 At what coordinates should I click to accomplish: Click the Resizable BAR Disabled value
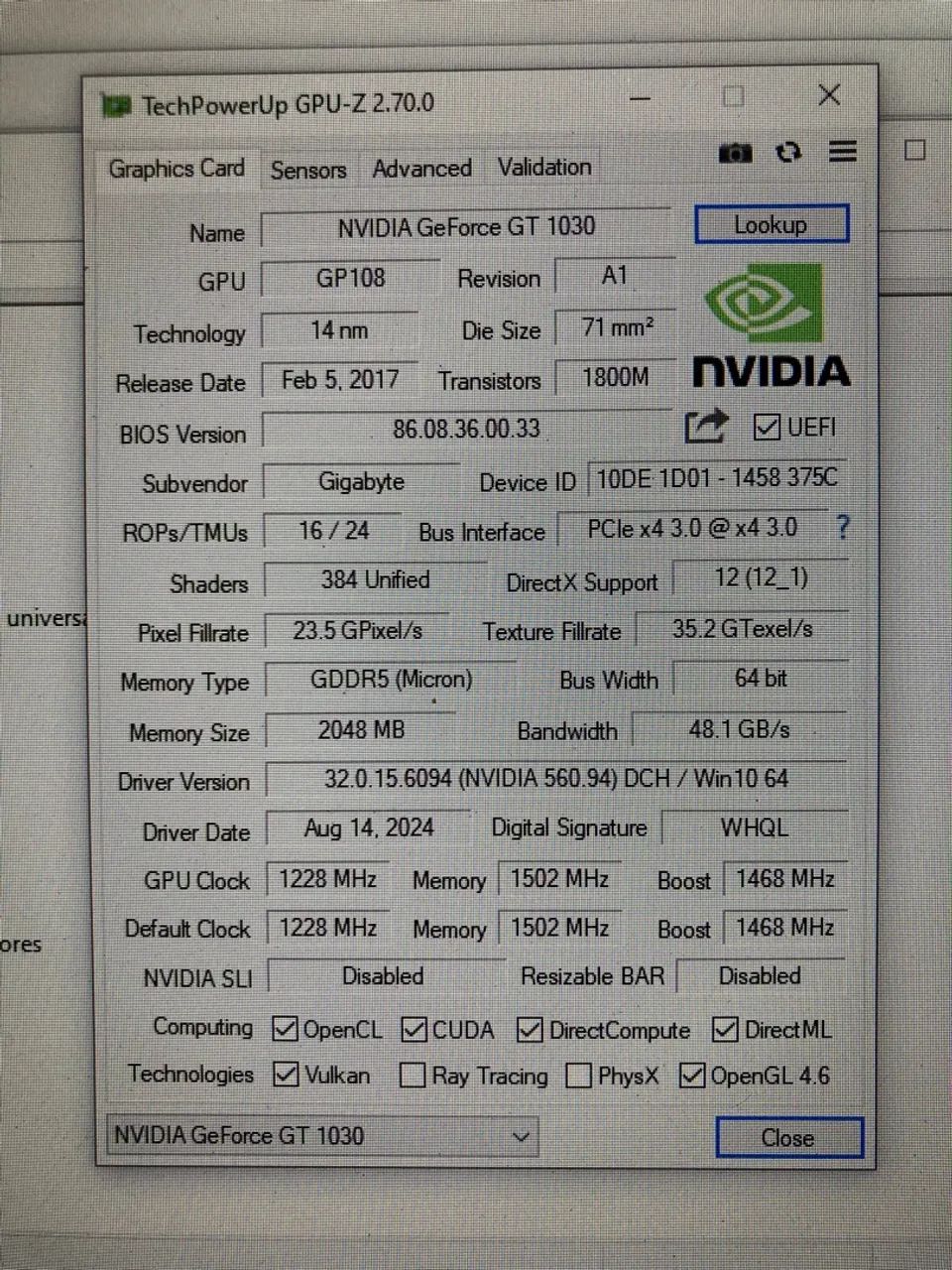760,976
